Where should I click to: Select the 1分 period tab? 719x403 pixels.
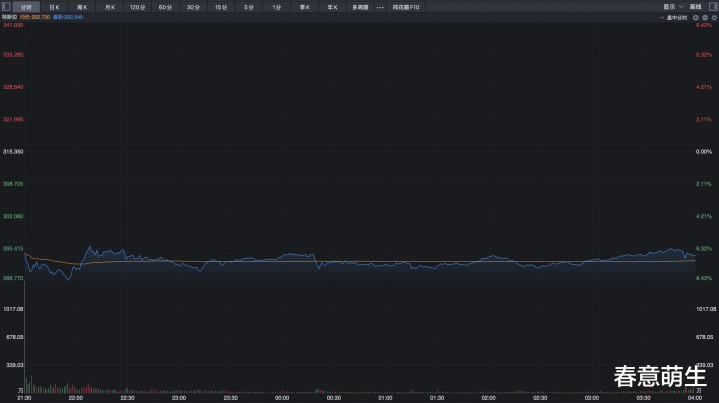click(277, 7)
